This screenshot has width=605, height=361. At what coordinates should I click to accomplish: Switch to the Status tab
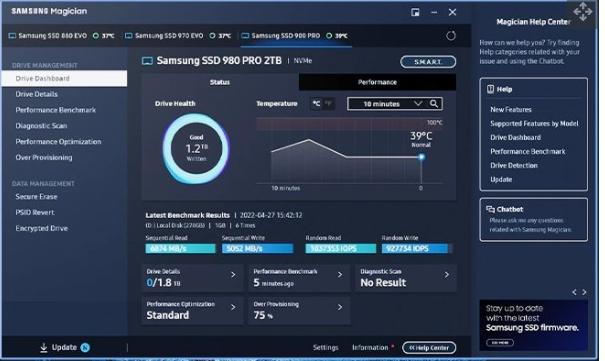(x=220, y=82)
